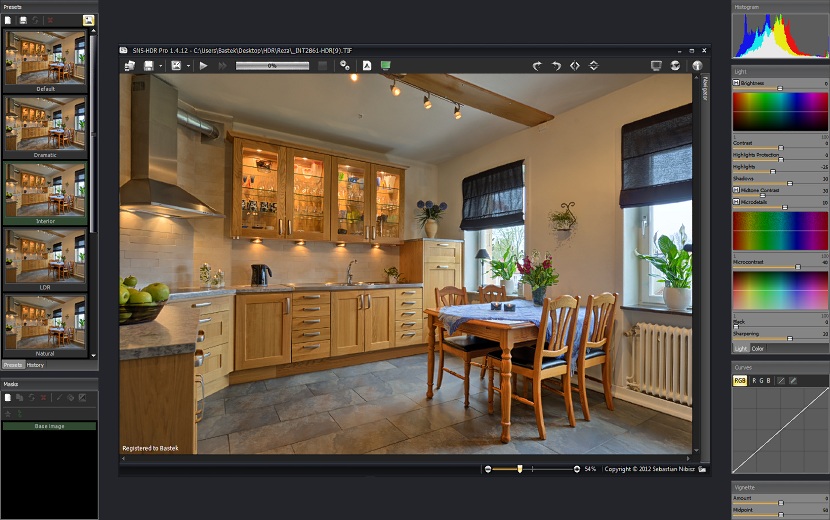Open the save icon's dropdown arrow
Screen dimensions: 830x520
[x=160, y=66]
